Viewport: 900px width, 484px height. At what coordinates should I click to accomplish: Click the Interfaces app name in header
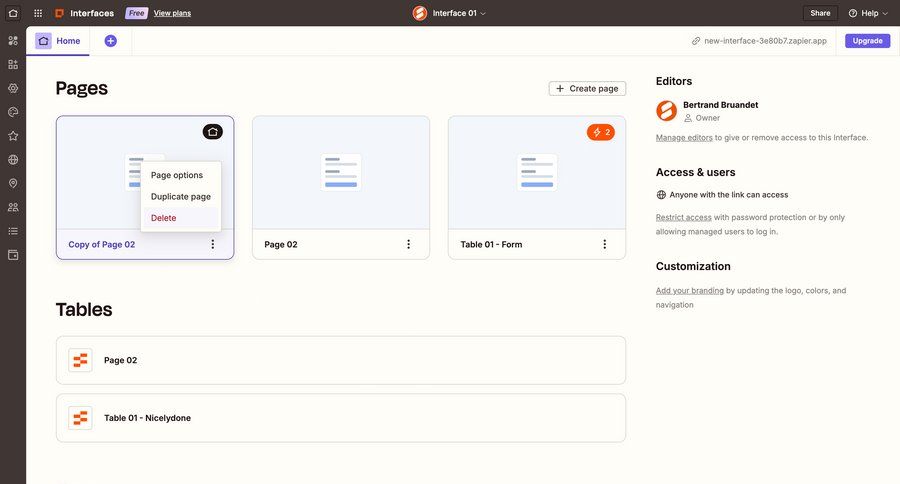tap(92, 13)
